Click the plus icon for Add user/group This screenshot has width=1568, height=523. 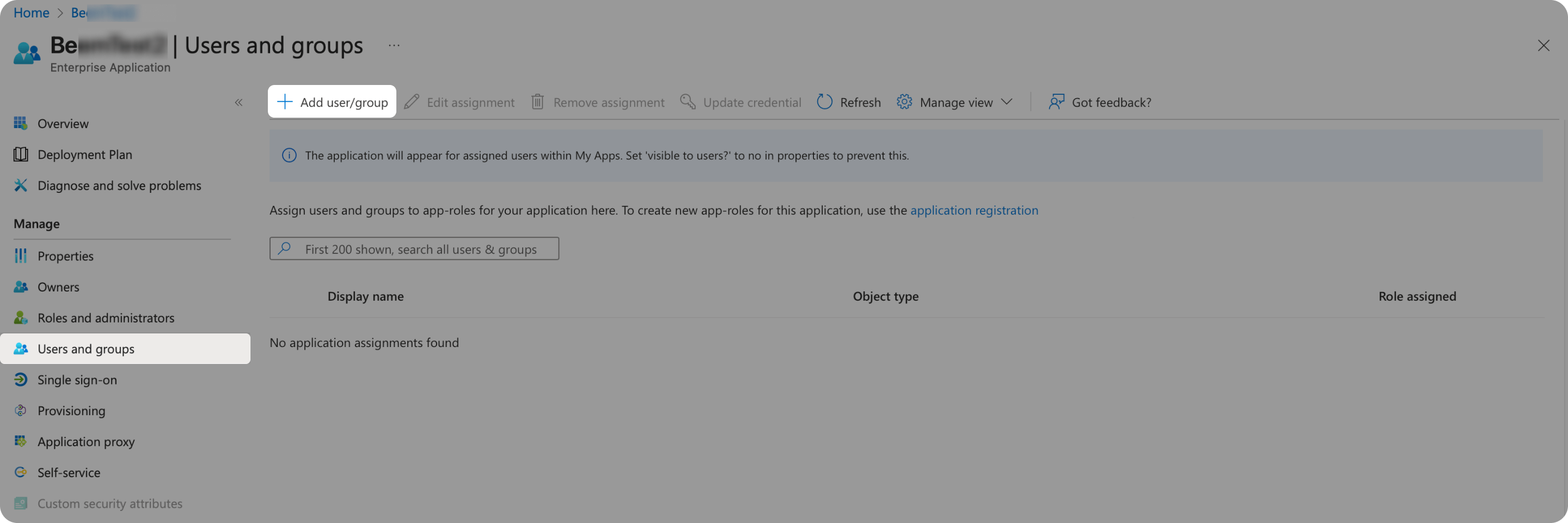(x=285, y=102)
